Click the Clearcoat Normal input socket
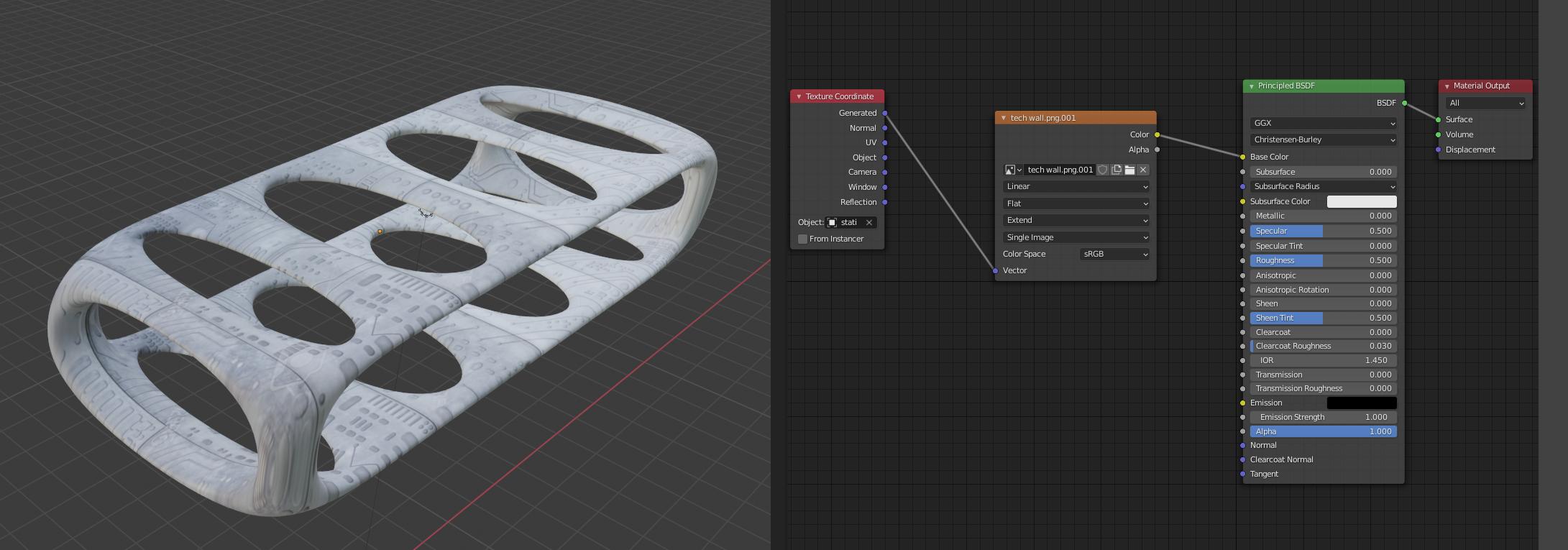Image resolution: width=1568 pixels, height=550 pixels. pyautogui.click(x=1243, y=459)
